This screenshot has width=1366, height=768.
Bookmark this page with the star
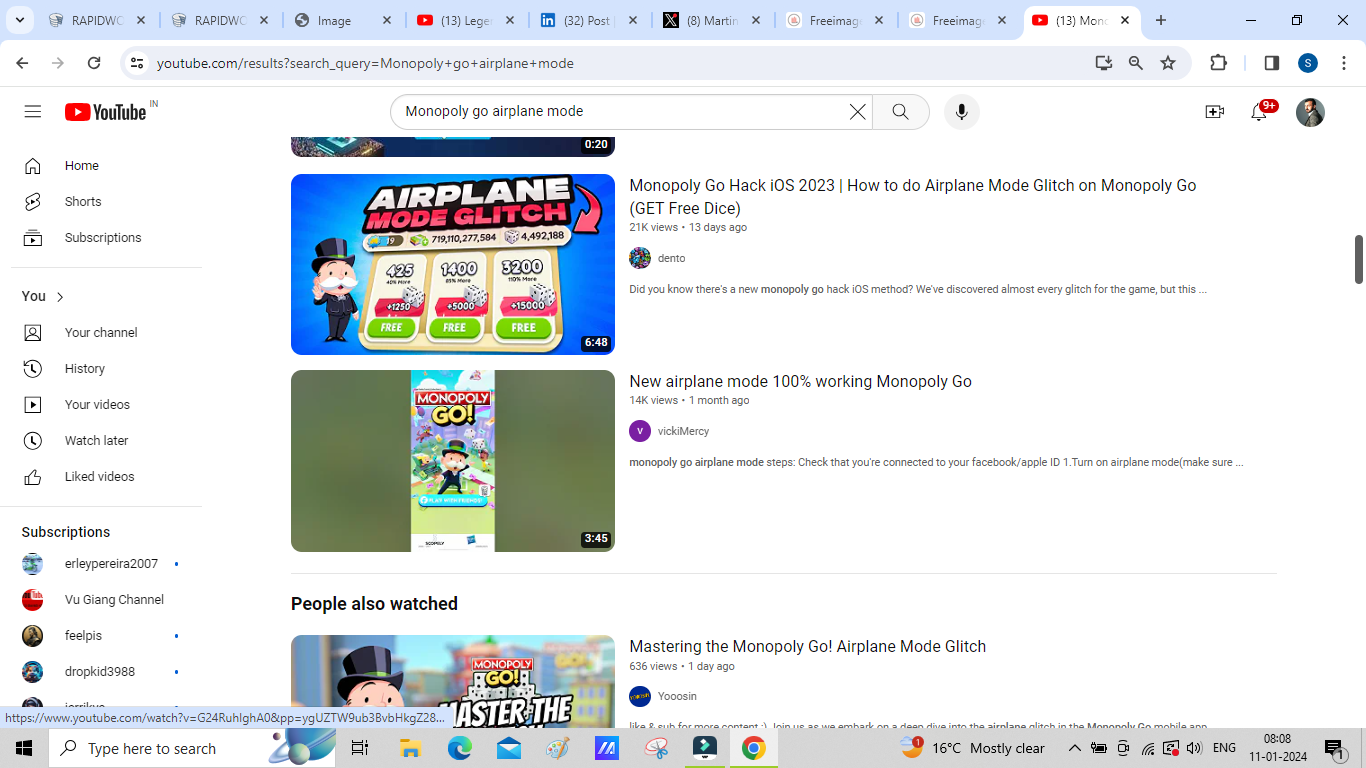pyautogui.click(x=1168, y=63)
